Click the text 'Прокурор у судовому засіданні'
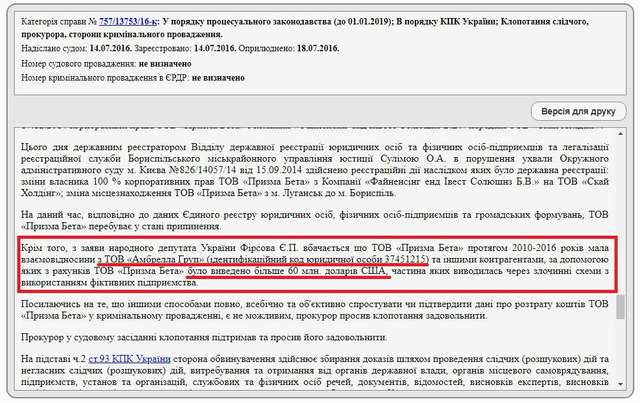 (89, 338)
